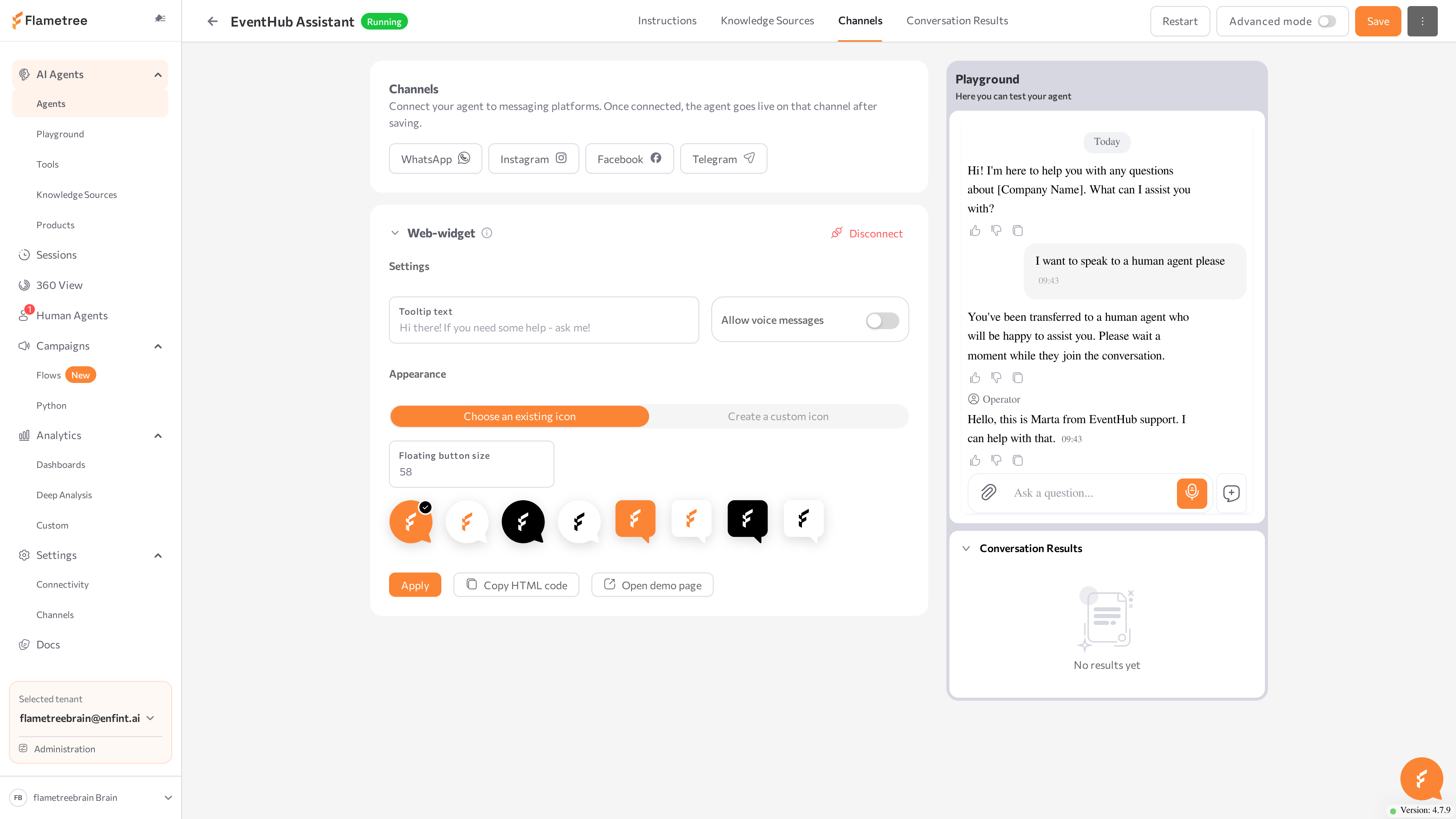Open demo page for the widget

point(652,584)
